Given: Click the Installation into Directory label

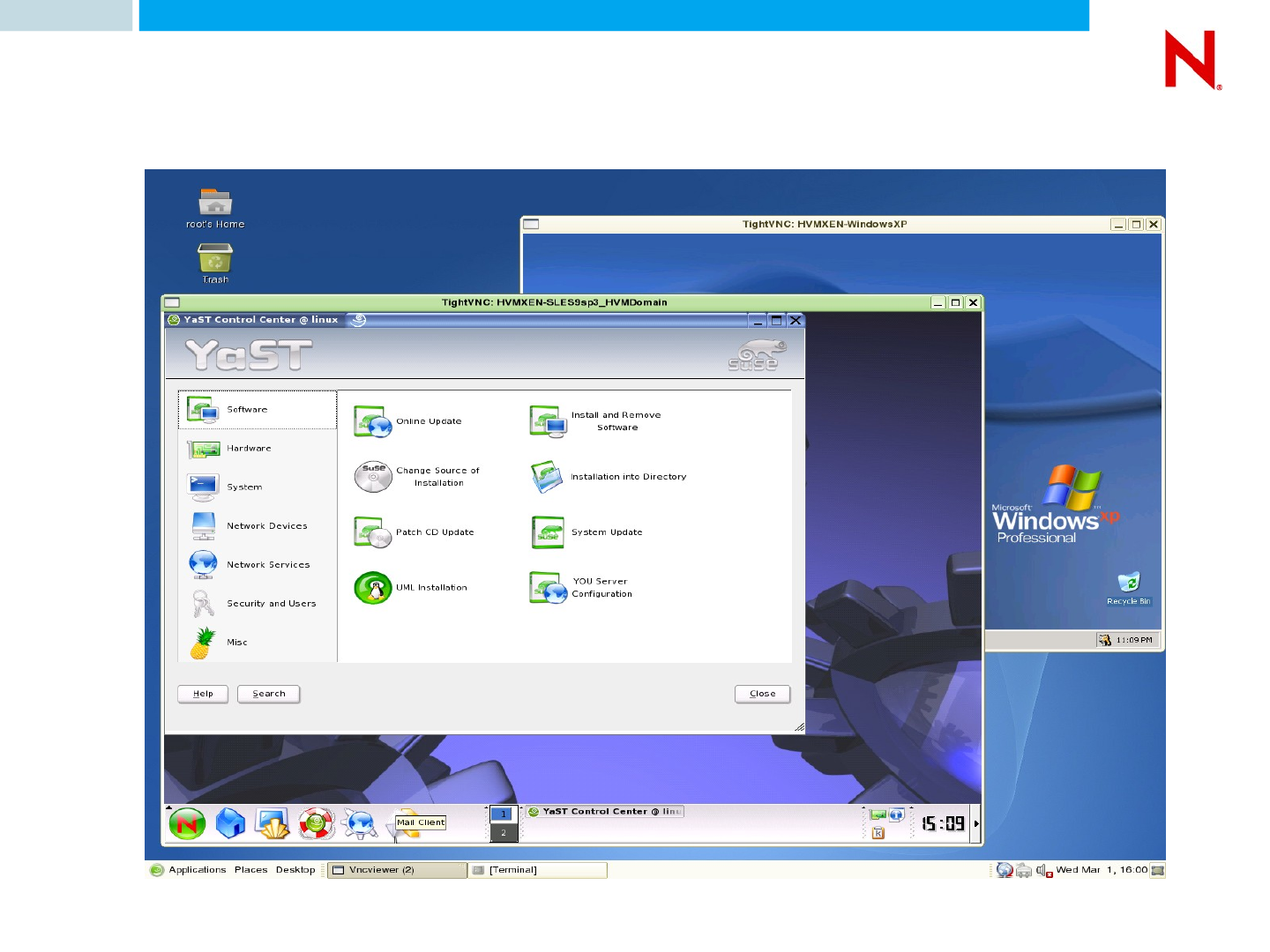Looking at the screenshot, I should pyautogui.click(x=629, y=477).
